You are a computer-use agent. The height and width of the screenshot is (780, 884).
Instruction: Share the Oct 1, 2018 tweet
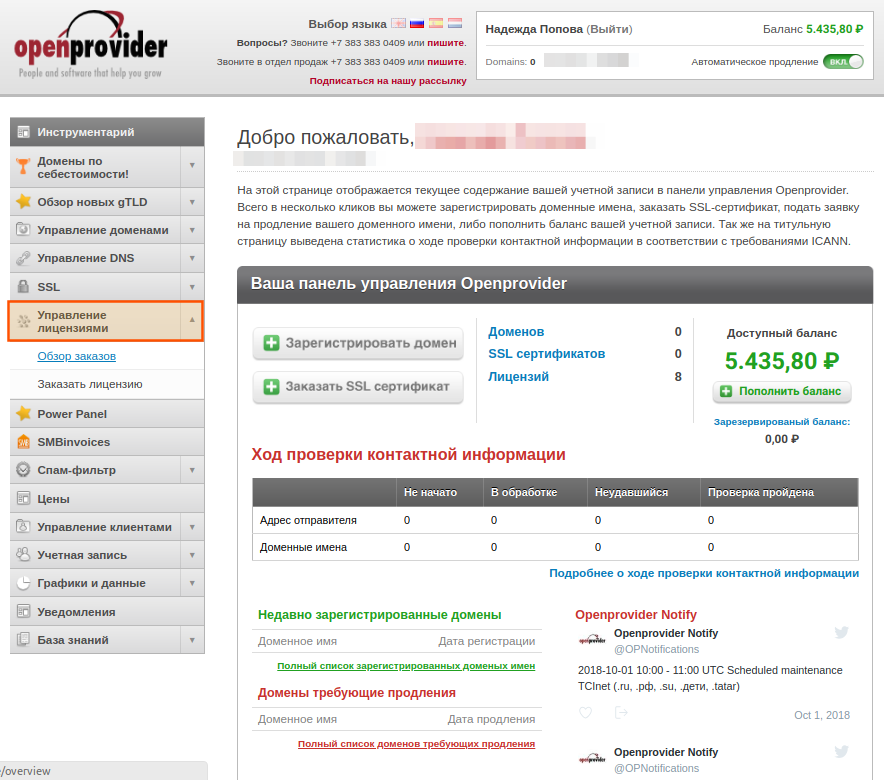[x=621, y=713]
